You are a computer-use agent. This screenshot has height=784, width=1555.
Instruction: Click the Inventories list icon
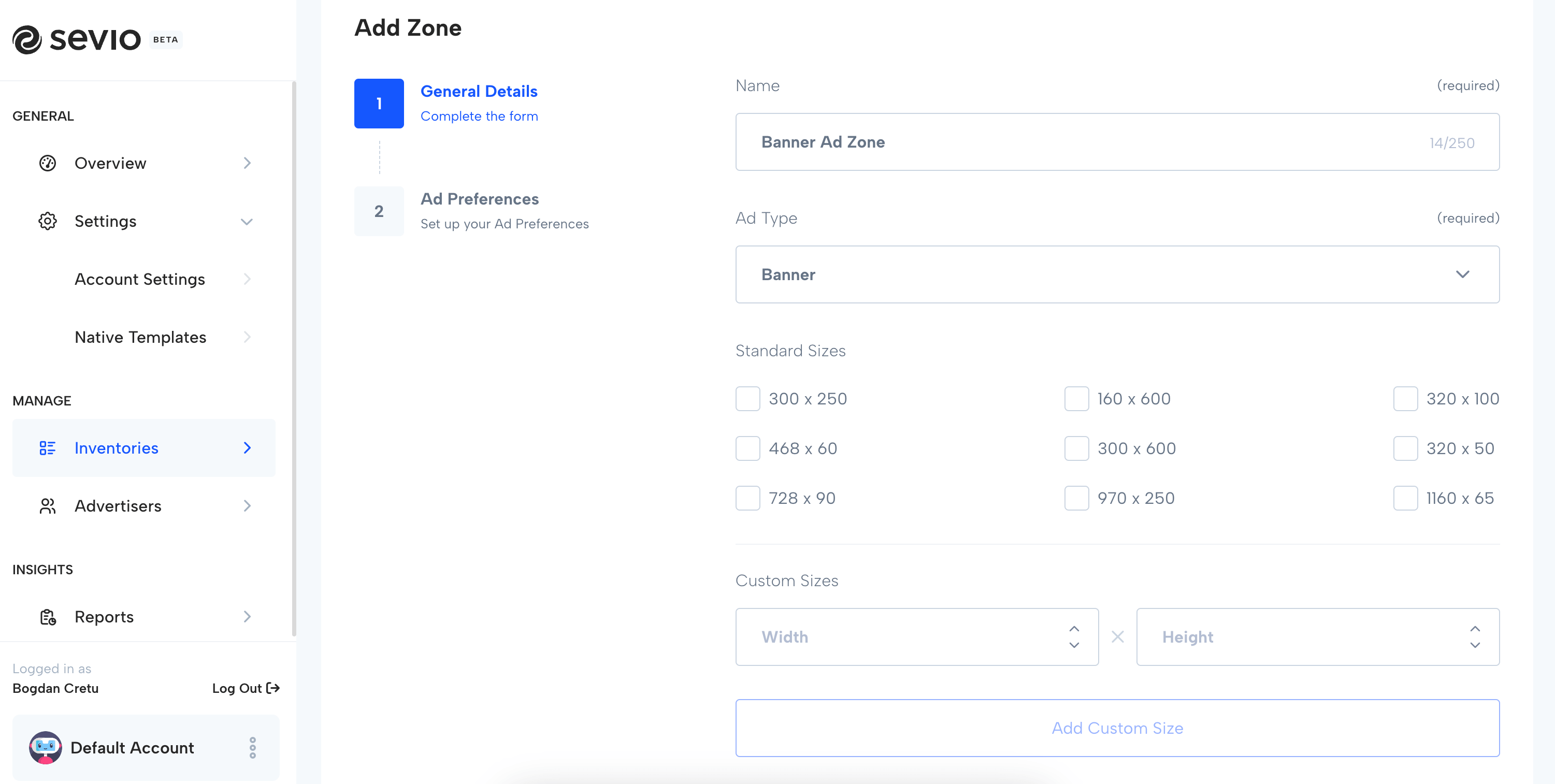click(x=48, y=448)
